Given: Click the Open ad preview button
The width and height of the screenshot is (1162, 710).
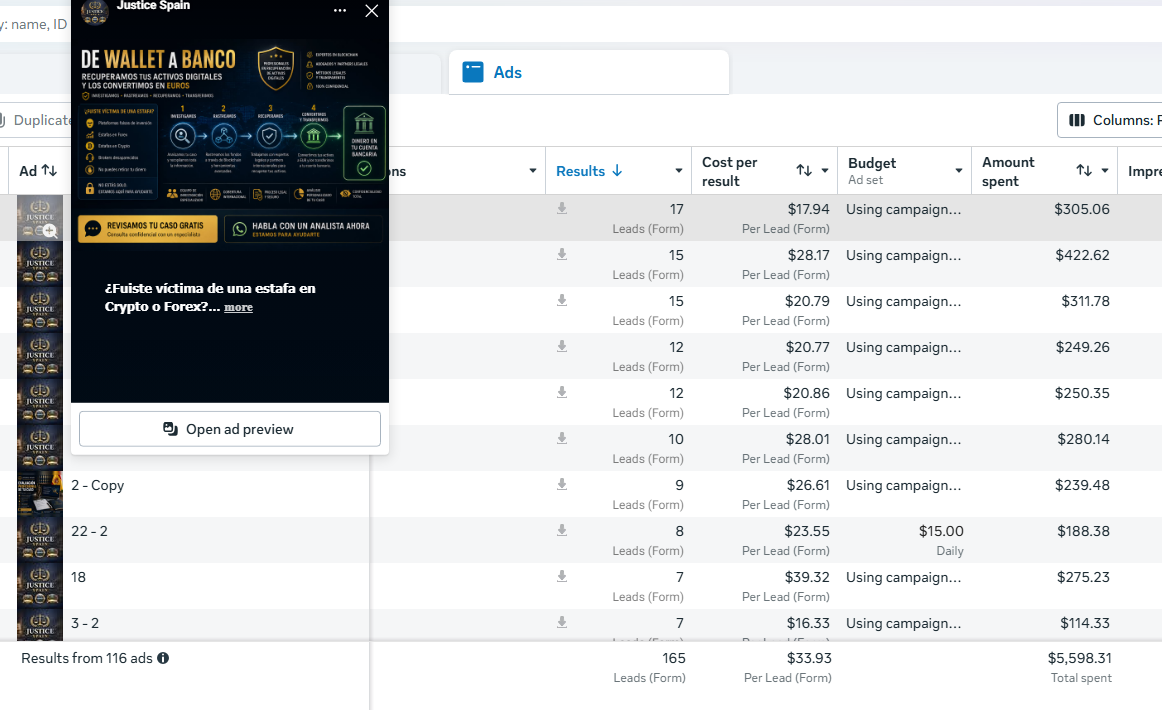Looking at the screenshot, I should pos(230,429).
